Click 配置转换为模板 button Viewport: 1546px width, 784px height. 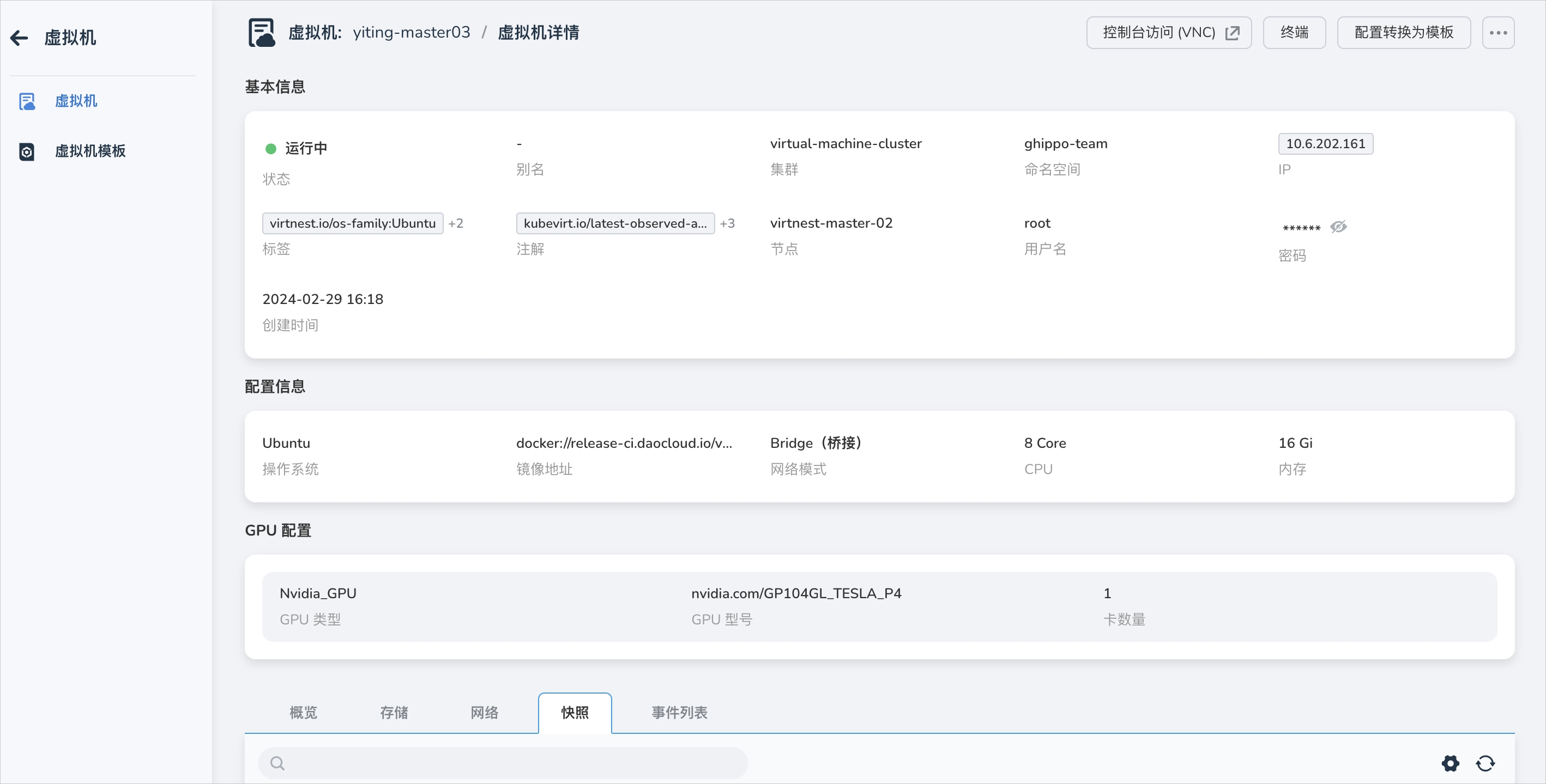click(x=1403, y=32)
